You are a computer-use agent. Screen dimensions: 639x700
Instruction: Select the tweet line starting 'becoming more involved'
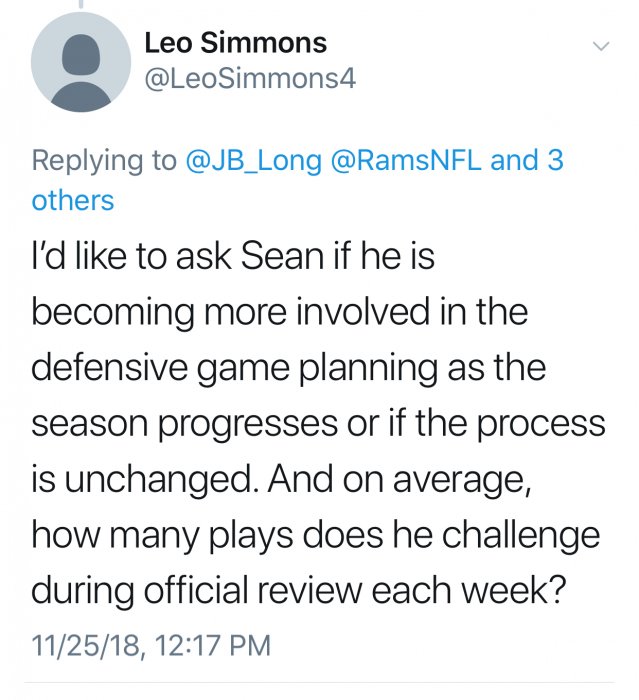[x=280, y=312]
